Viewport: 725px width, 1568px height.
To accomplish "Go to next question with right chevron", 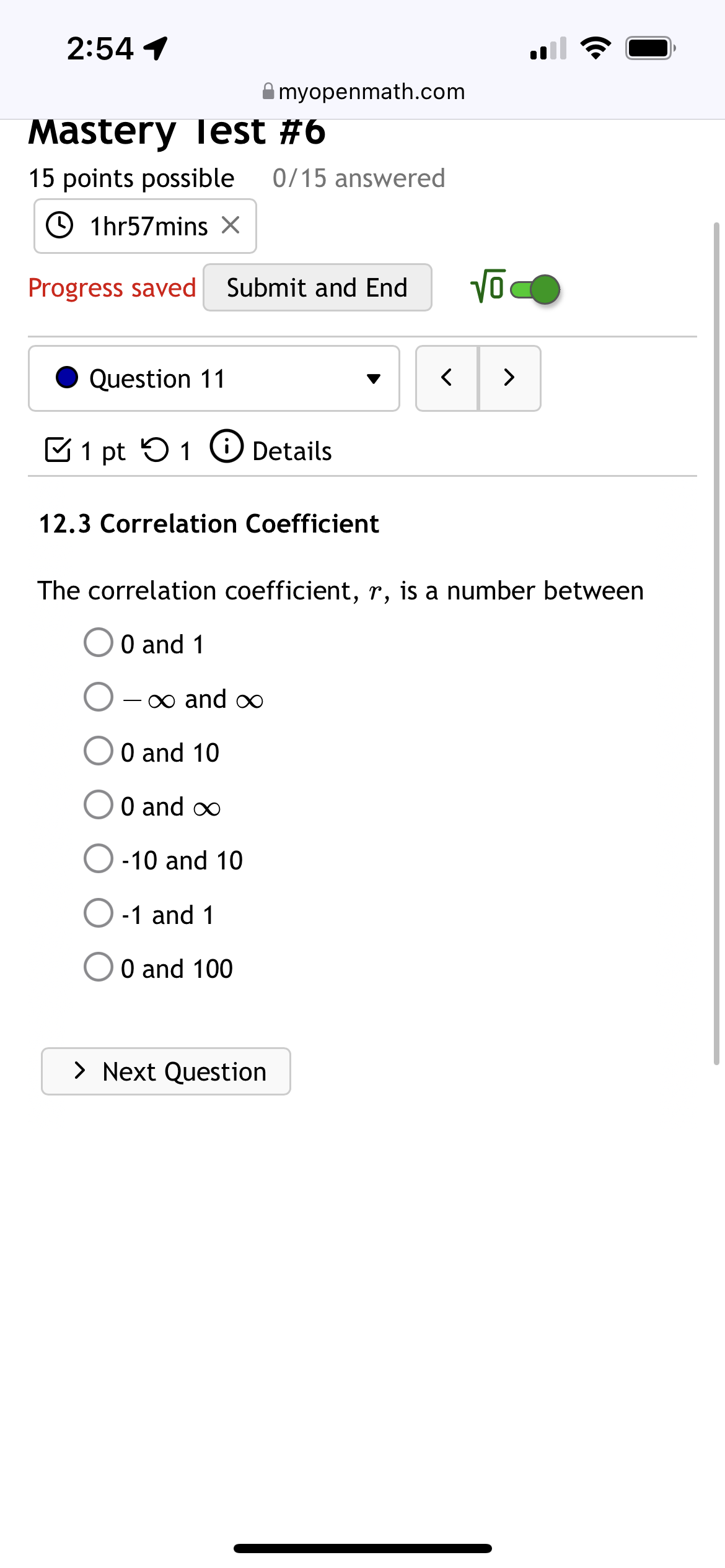I will point(509,378).
